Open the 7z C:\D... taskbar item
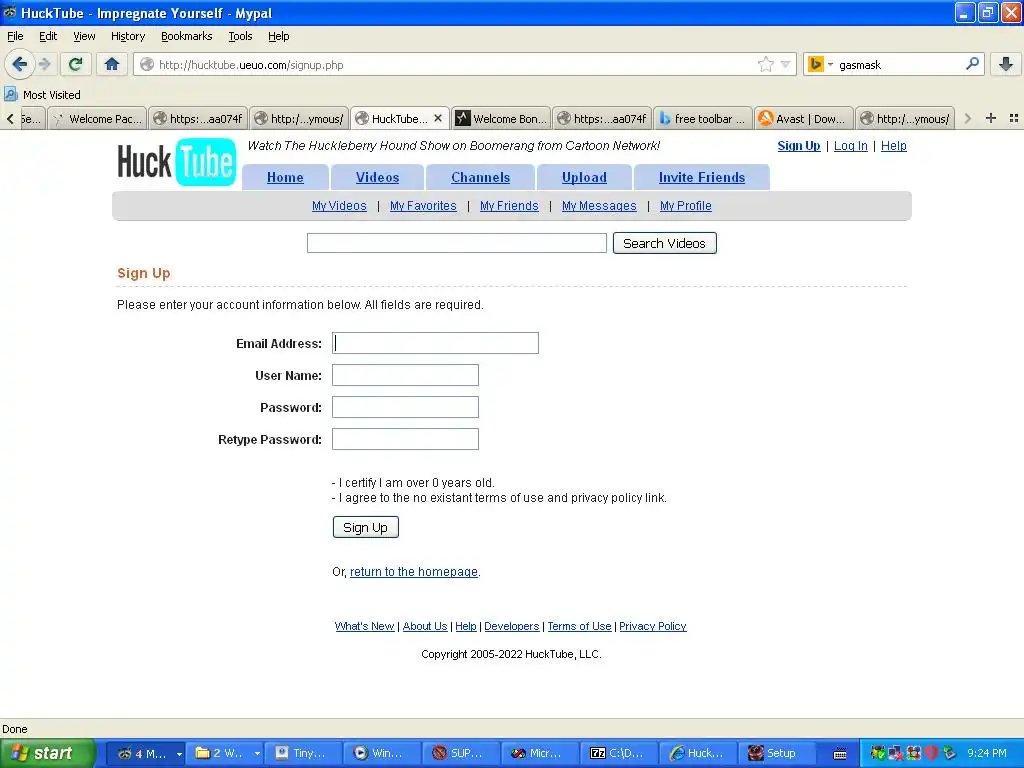 click(x=617, y=753)
